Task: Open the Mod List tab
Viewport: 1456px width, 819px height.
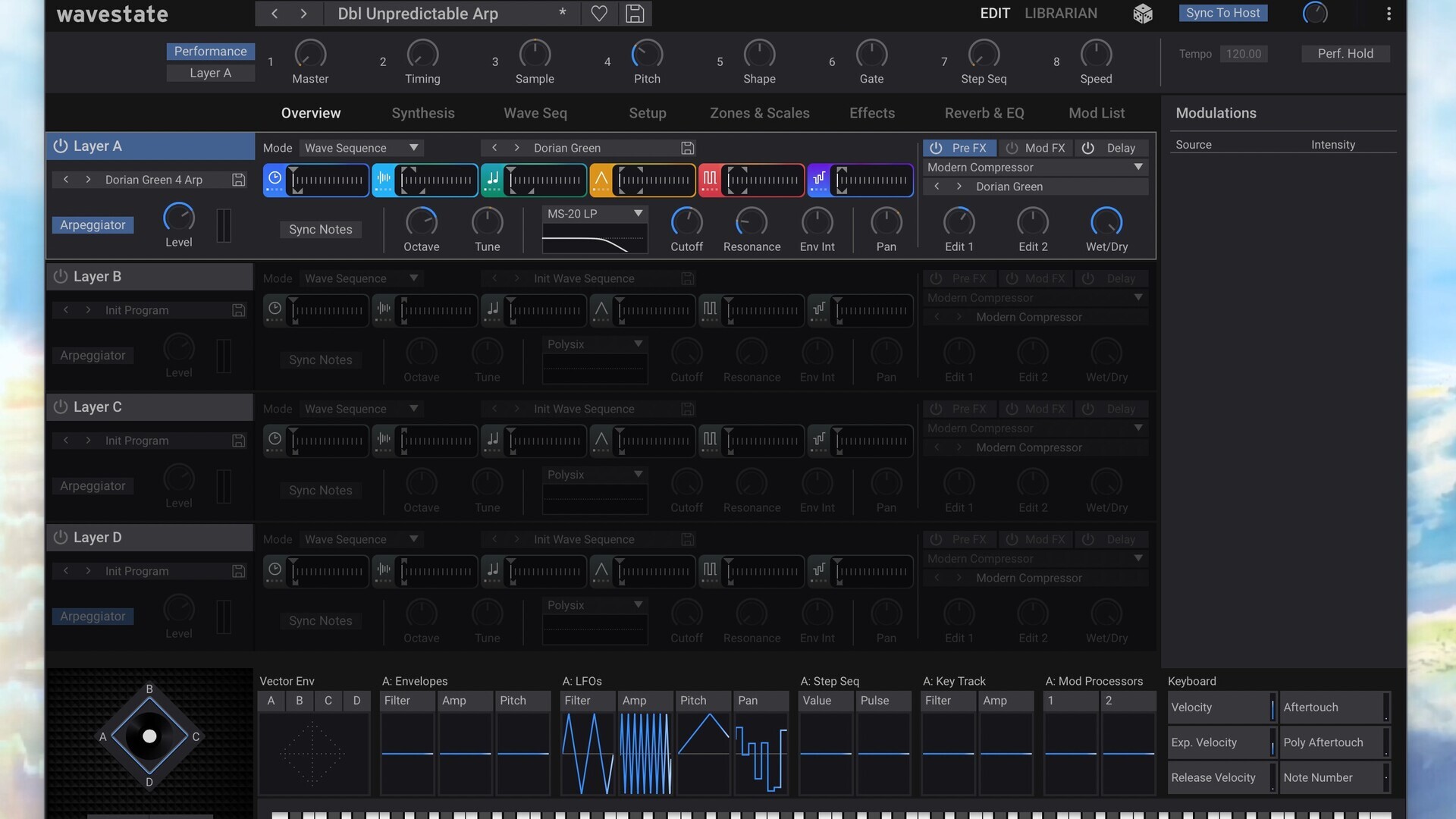Action: point(1097,113)
